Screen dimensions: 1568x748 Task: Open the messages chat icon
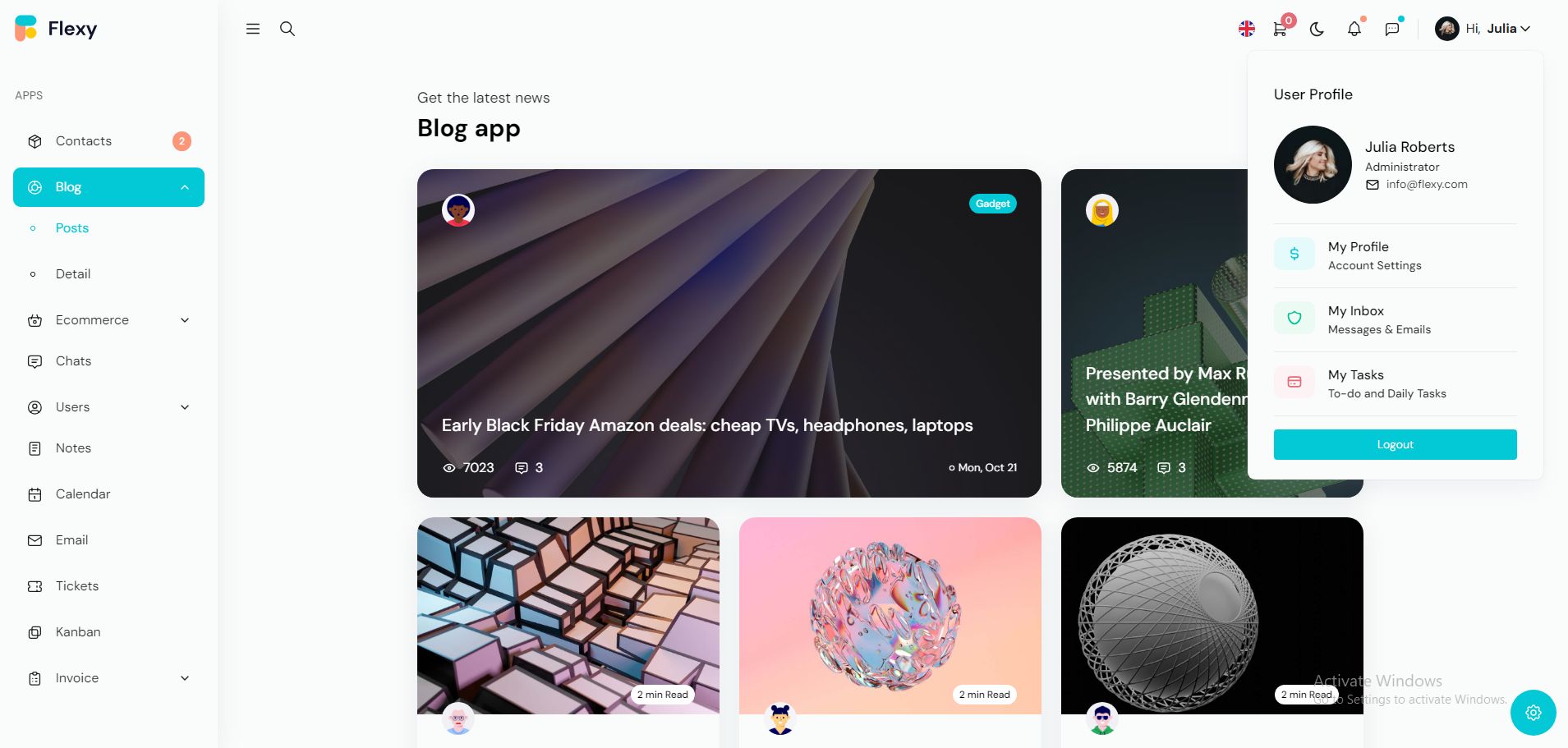tap(1392, 29)
